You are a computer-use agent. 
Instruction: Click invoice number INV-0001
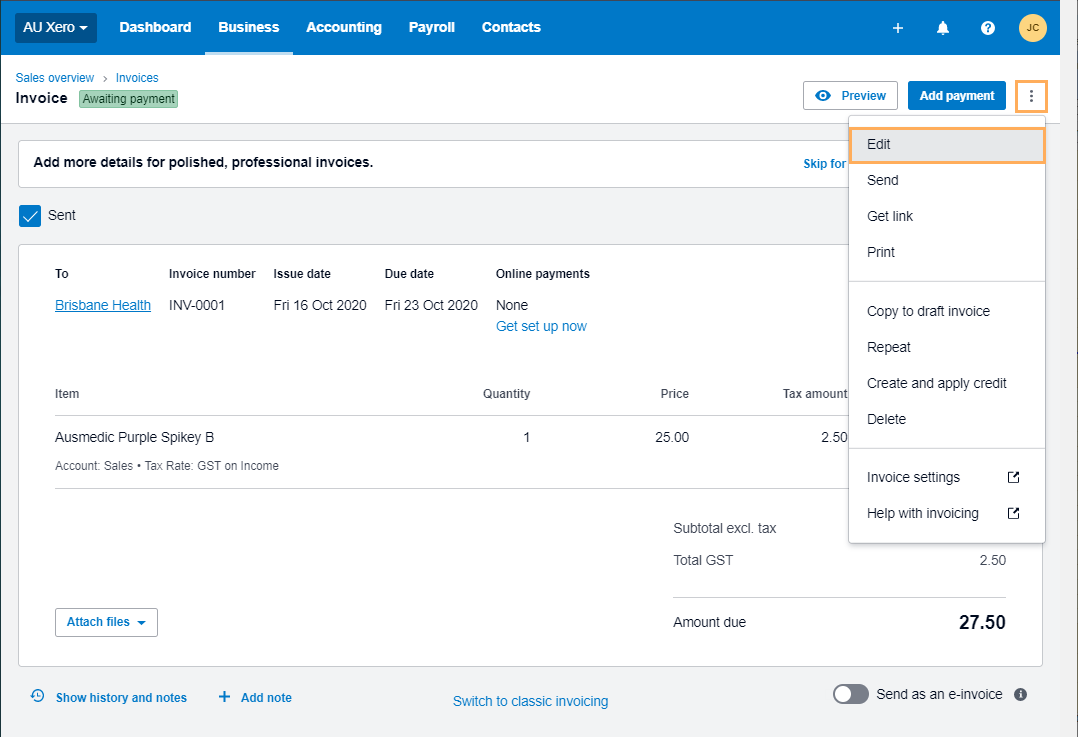click(x=197, y=305)
